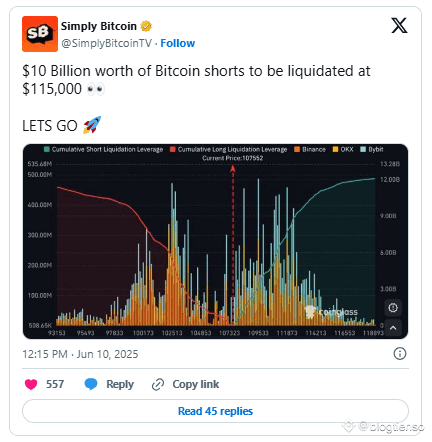Open the @SimplyBitcoinTV handle link
This screenshot has height=442, width=432.
point(106,43)
